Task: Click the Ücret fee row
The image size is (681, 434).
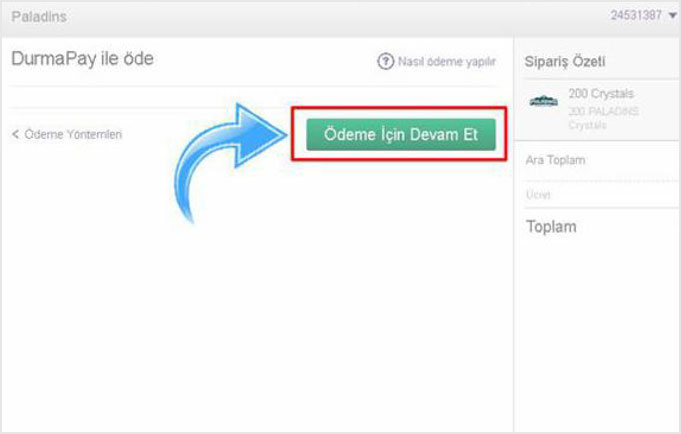Action: pos(540,194)
